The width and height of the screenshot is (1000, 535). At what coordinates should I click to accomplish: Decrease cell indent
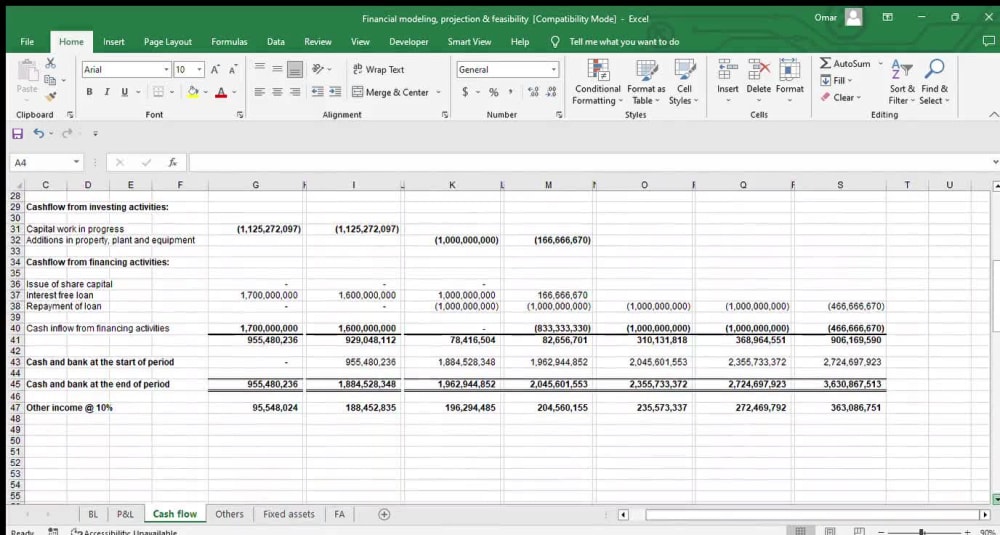pos(317,92)
